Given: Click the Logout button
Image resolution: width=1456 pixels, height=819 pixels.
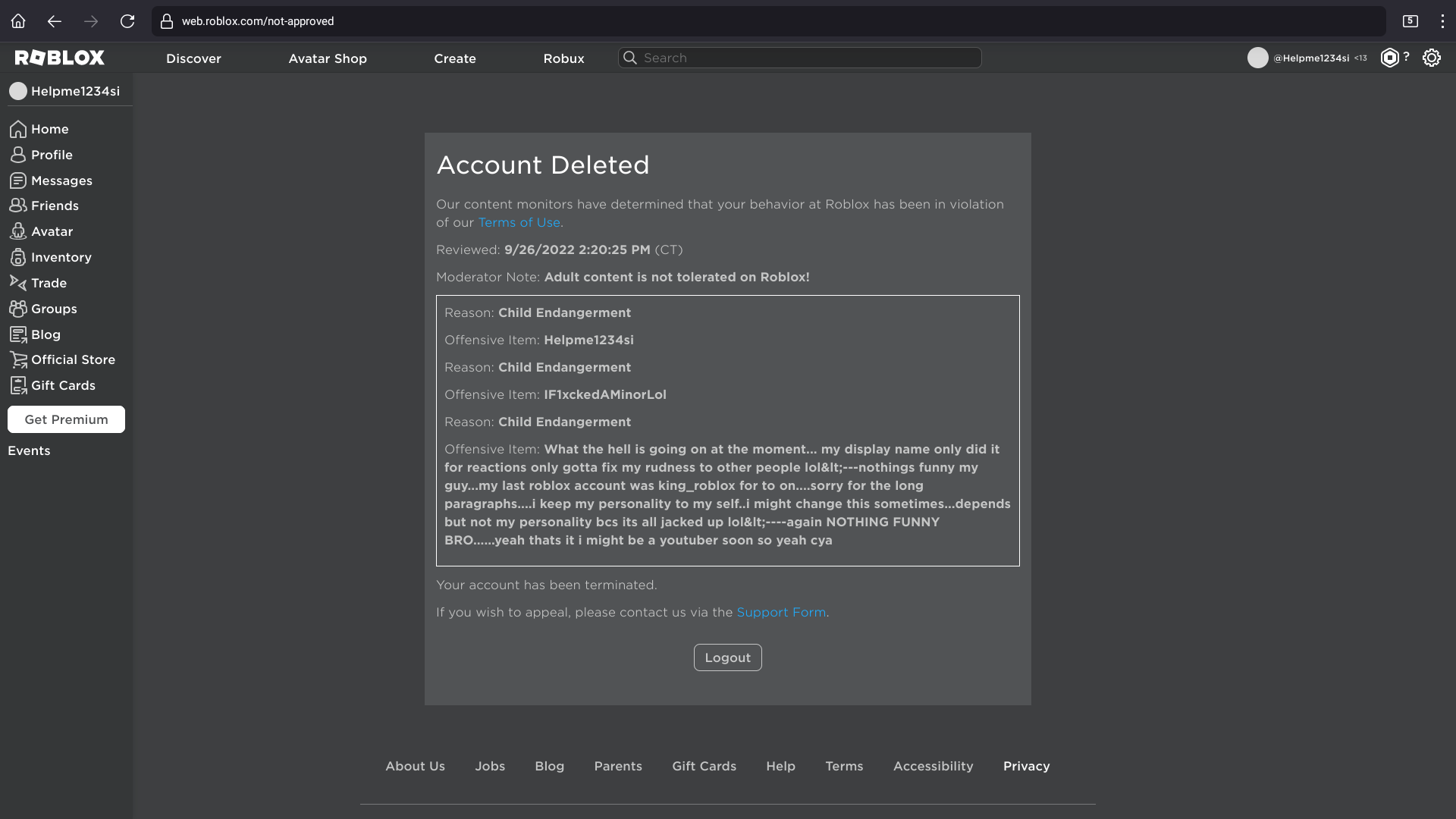Looking at the screenshot, I should point(727,657).
